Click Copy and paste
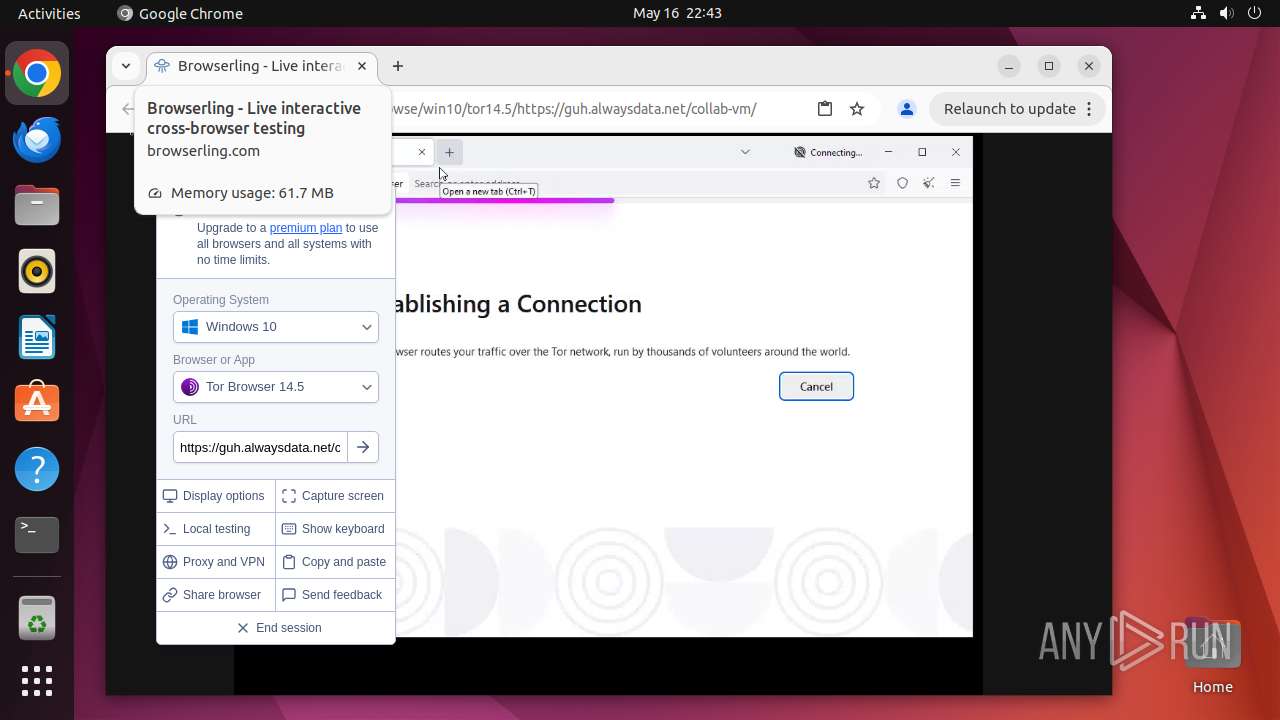Image resolution: width=1280 pixels, height=720 pixels. pos(335,562)
